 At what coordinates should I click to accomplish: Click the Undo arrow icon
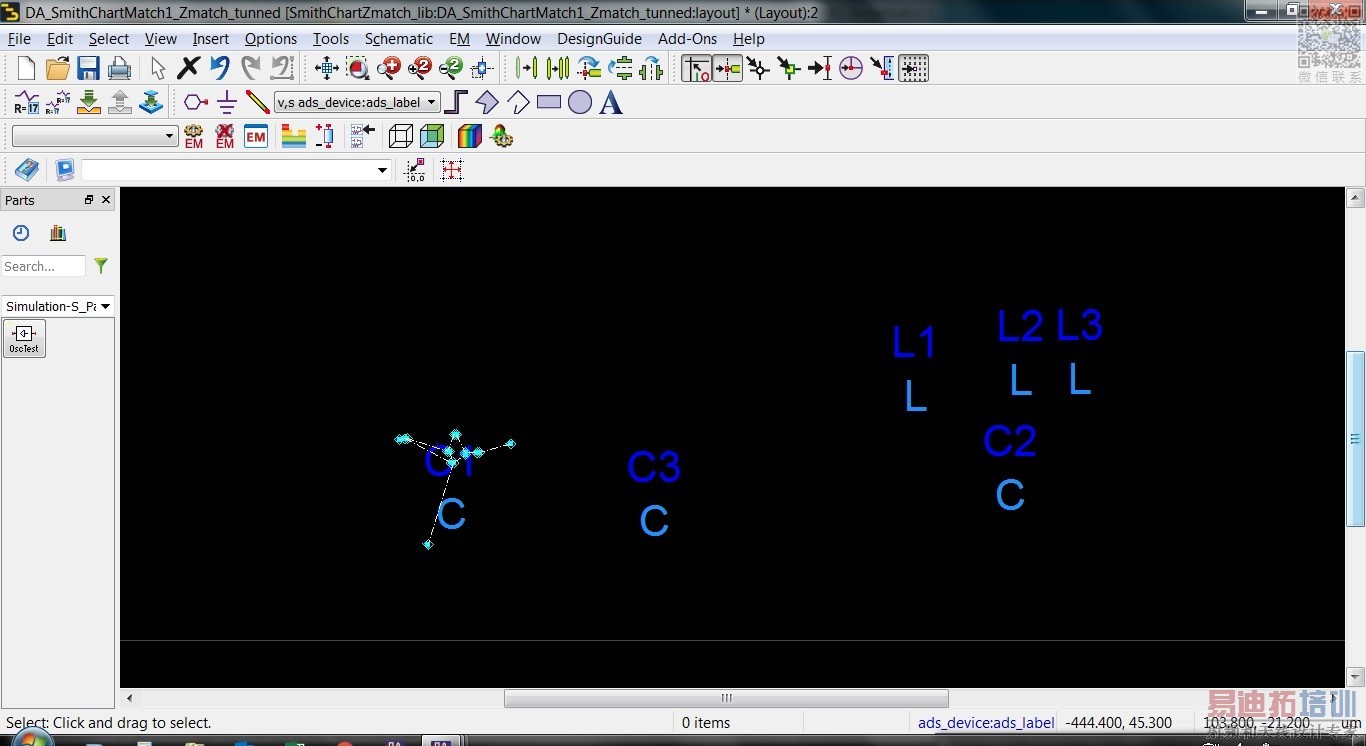220,69
